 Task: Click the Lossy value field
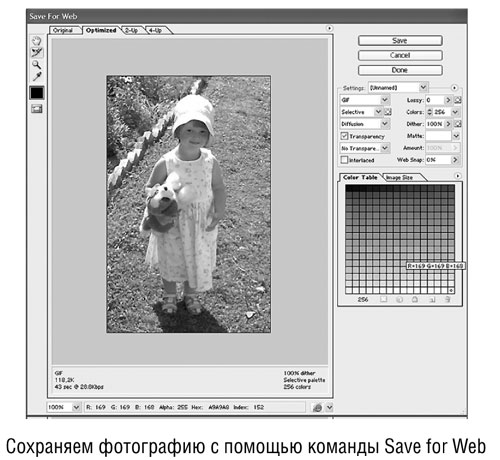(435, 100)
